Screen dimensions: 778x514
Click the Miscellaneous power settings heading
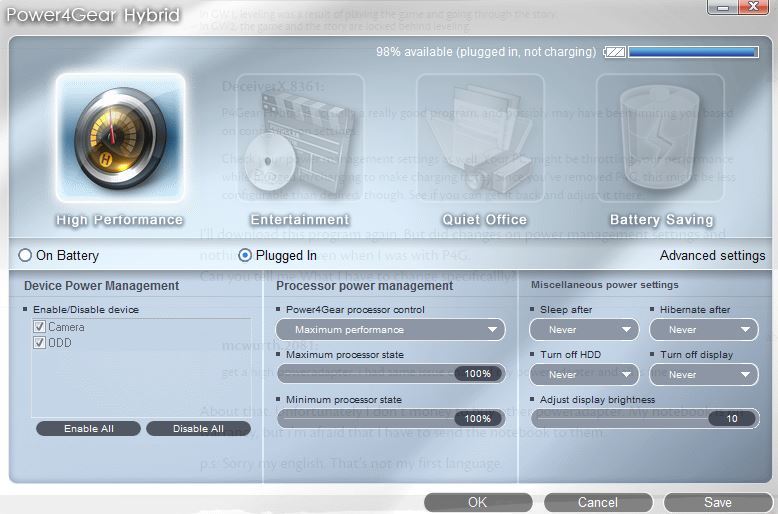pyautogui.click(x=605, y=285)
